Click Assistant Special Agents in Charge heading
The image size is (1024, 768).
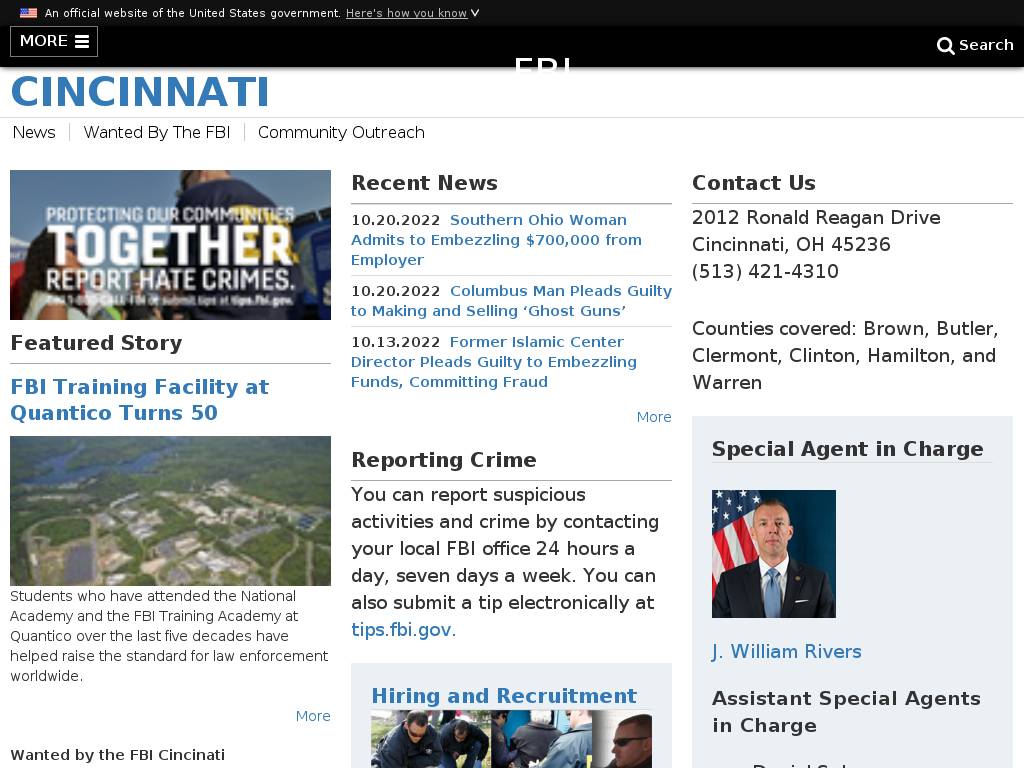click(x=846, y=712)
